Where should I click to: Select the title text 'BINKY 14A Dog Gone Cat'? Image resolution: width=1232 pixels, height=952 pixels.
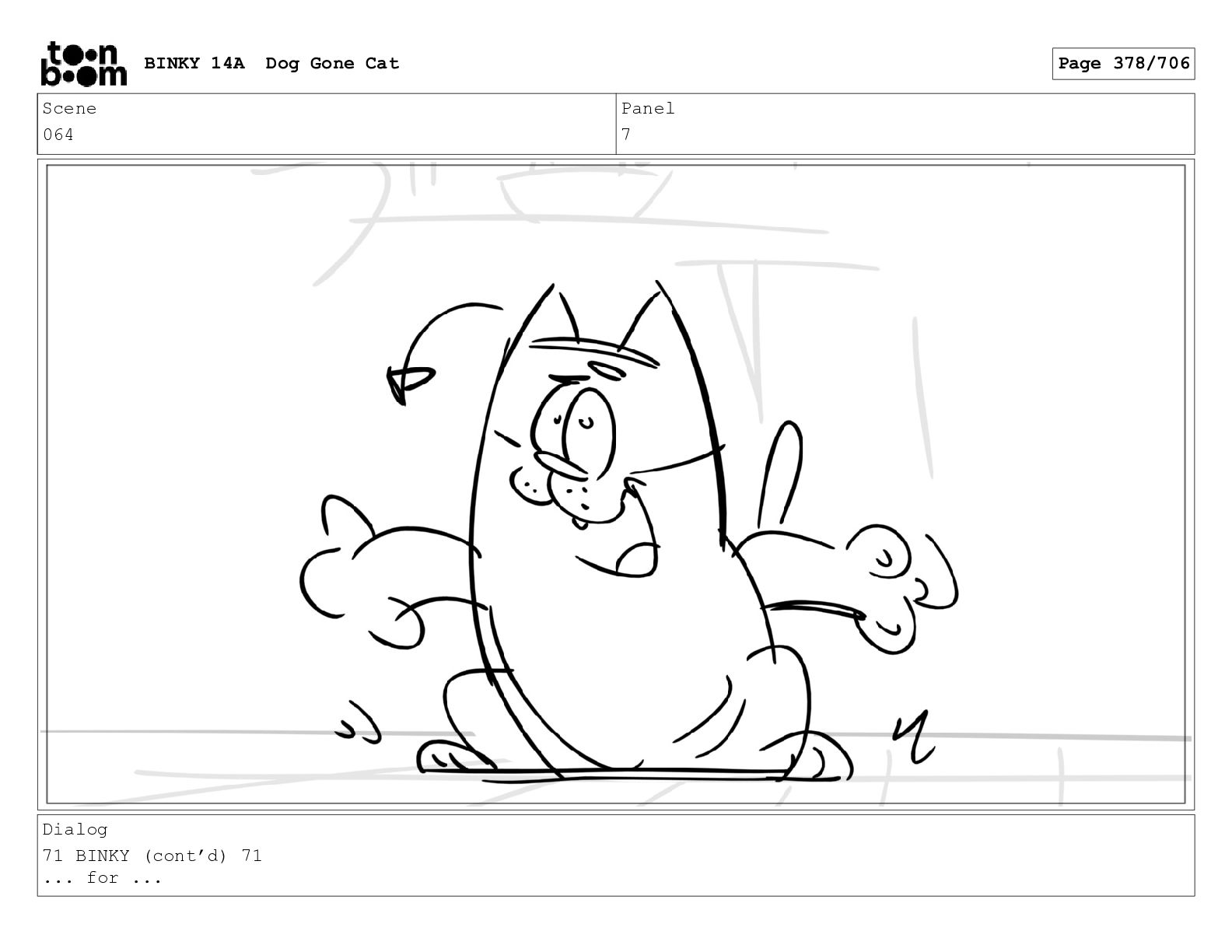(x=271, y=63)
